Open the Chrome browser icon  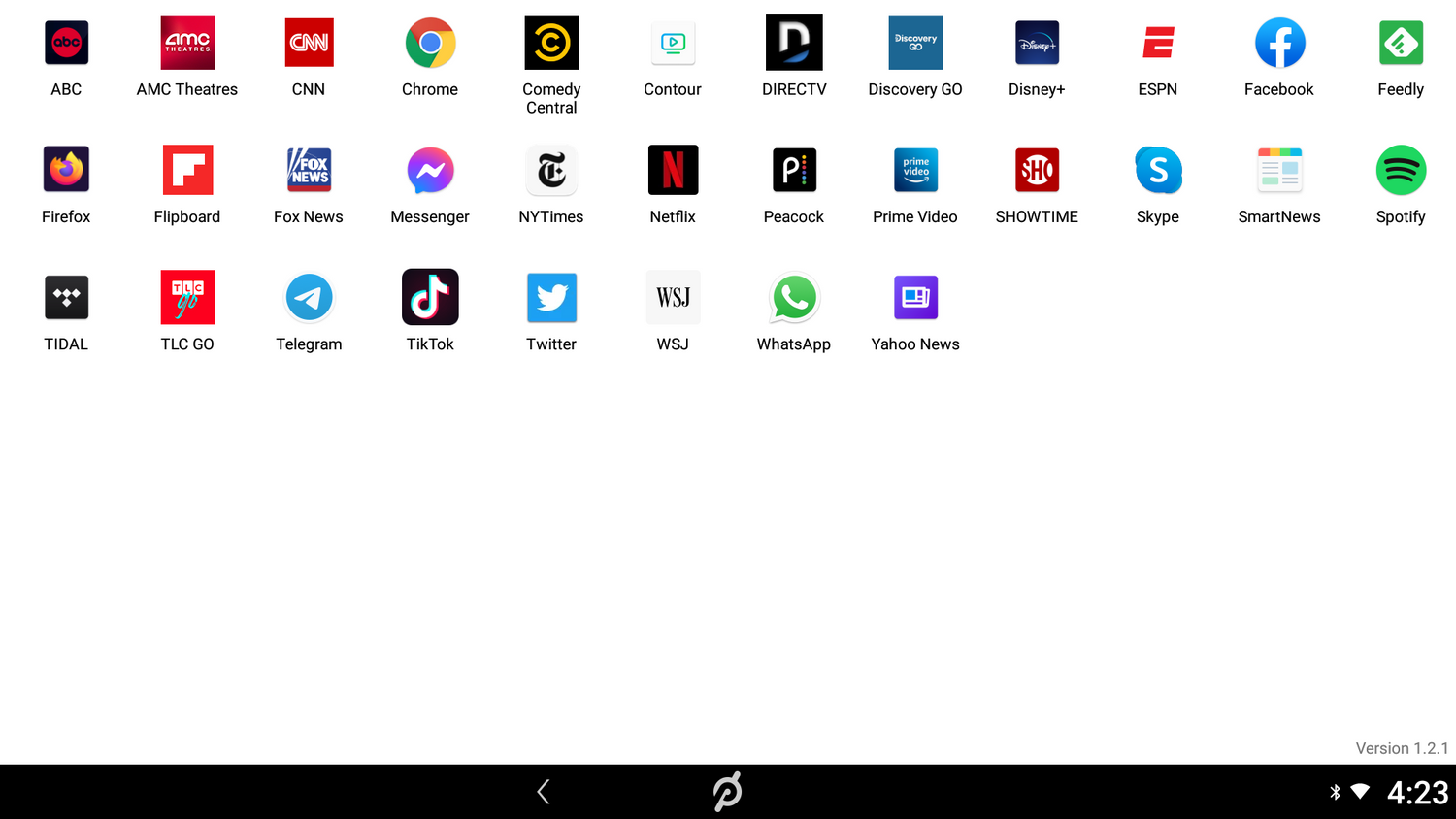(430, 44)
